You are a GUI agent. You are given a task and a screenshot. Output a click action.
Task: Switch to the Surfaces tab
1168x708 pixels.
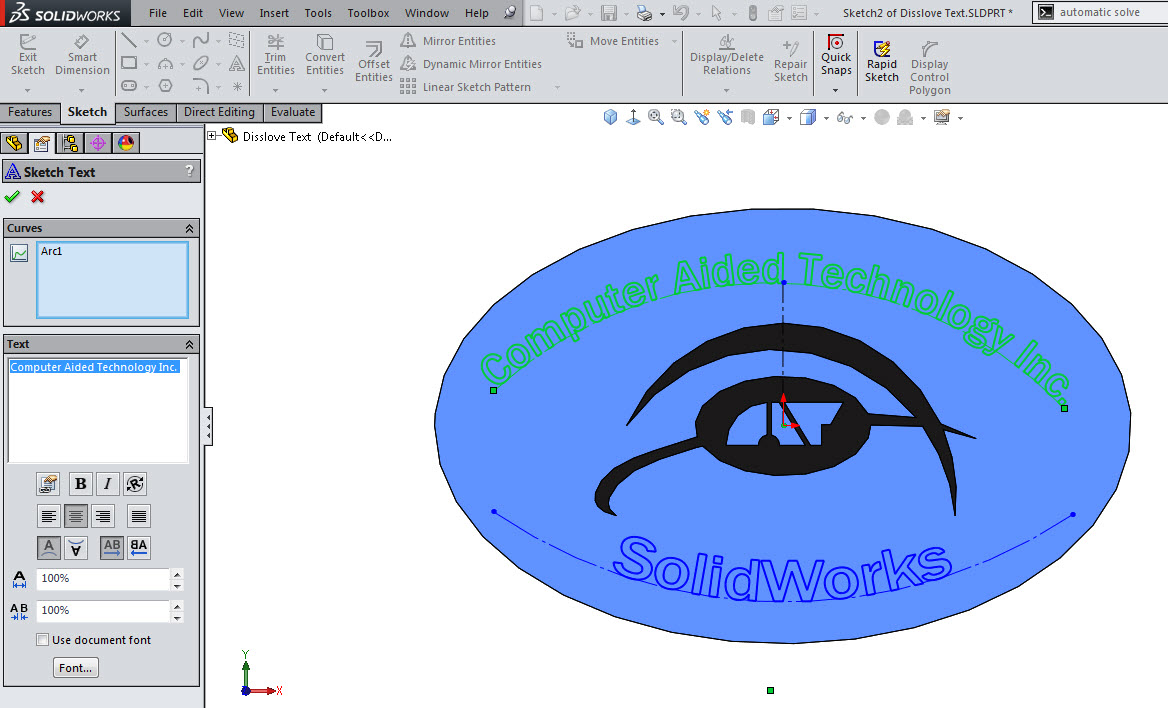(146, 112)
